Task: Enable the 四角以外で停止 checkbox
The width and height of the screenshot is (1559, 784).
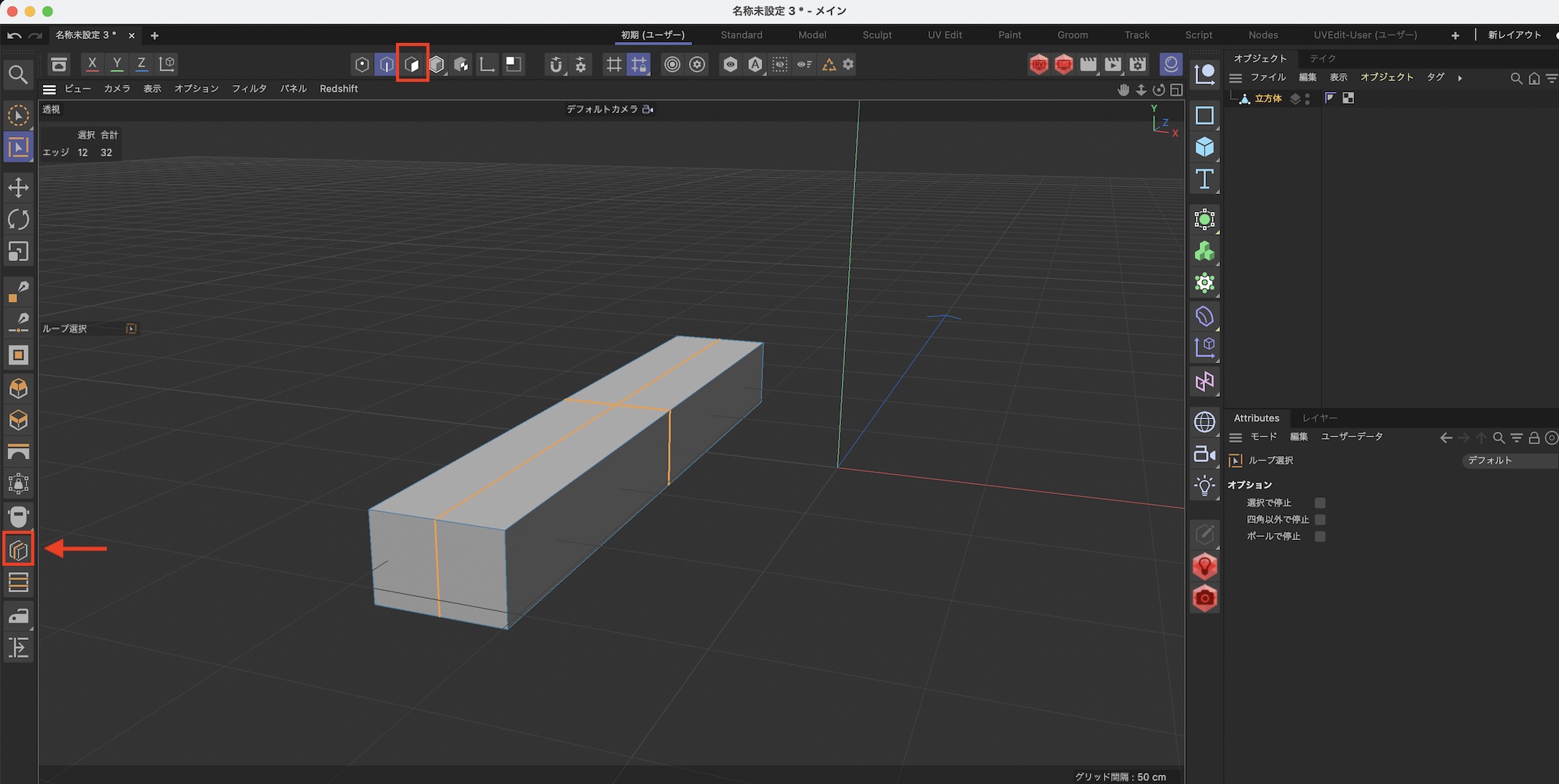Action: tap(1320, 520)
